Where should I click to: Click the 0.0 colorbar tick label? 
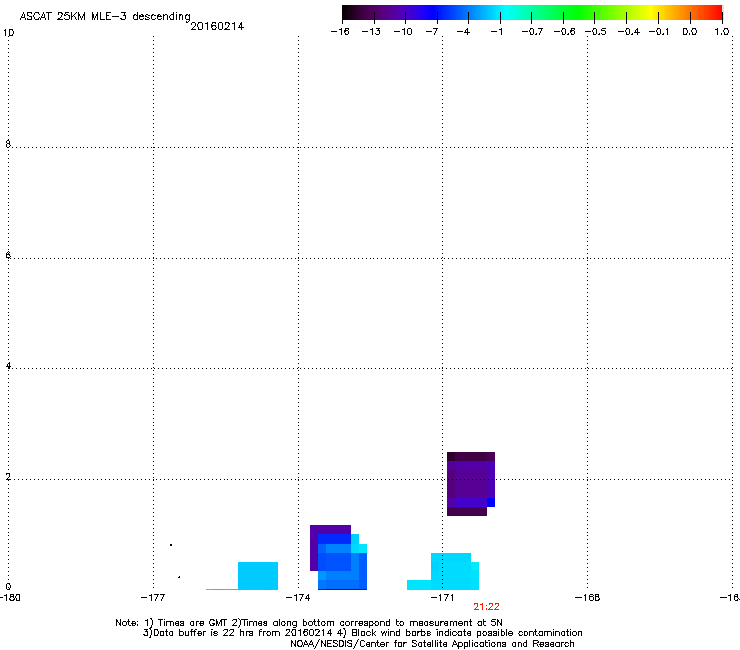pyautogui.click(x=690, y=32)
